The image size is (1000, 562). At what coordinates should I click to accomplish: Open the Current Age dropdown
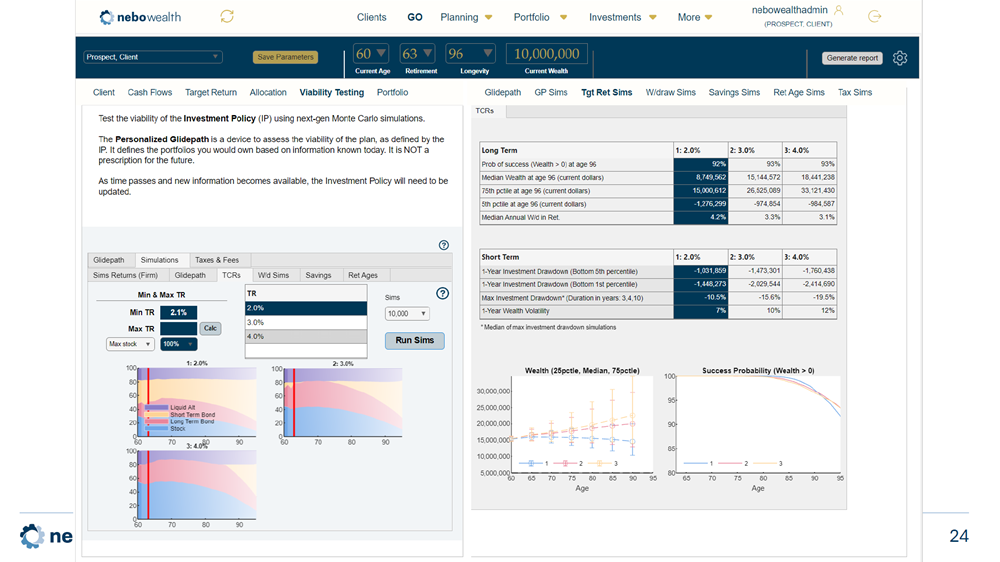372,54
